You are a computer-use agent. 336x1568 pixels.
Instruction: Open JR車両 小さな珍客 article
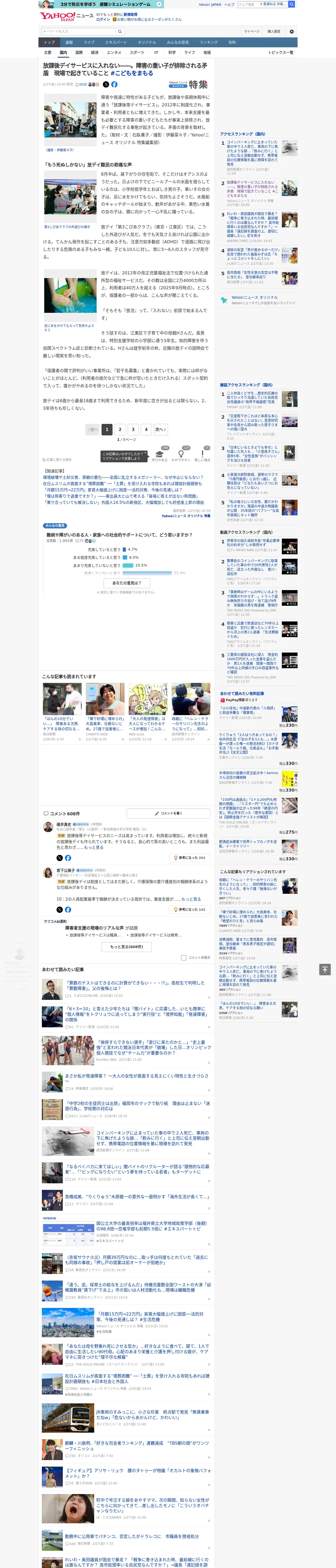[x=153, y=1415]
